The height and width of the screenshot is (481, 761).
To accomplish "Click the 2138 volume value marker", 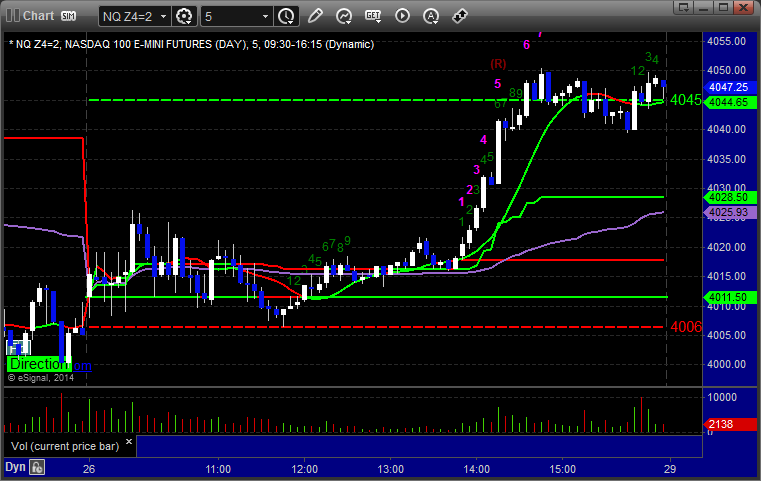I will coord(729,424).
